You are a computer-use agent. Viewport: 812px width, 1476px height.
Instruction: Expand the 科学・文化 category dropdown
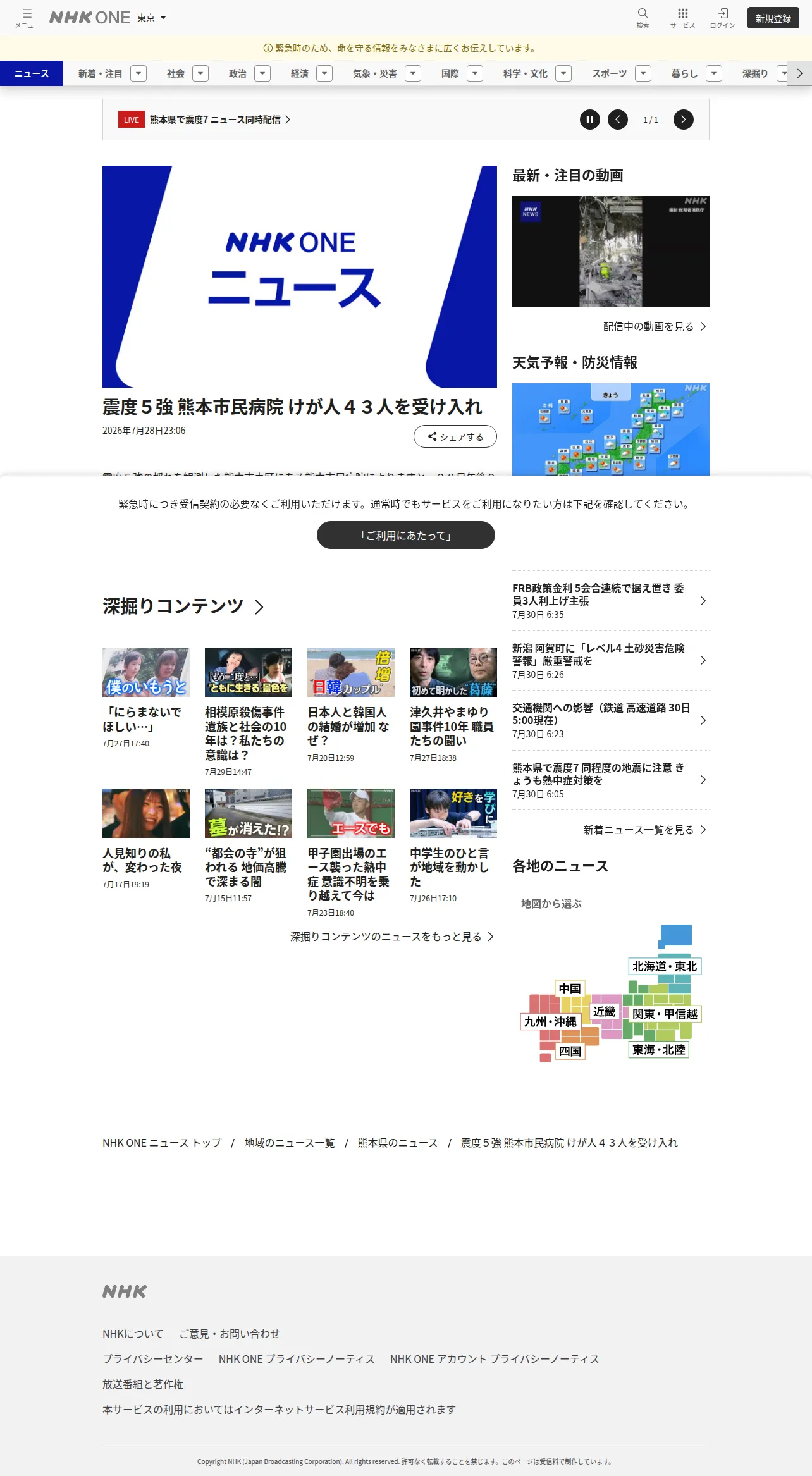click(x=563, y=73)
